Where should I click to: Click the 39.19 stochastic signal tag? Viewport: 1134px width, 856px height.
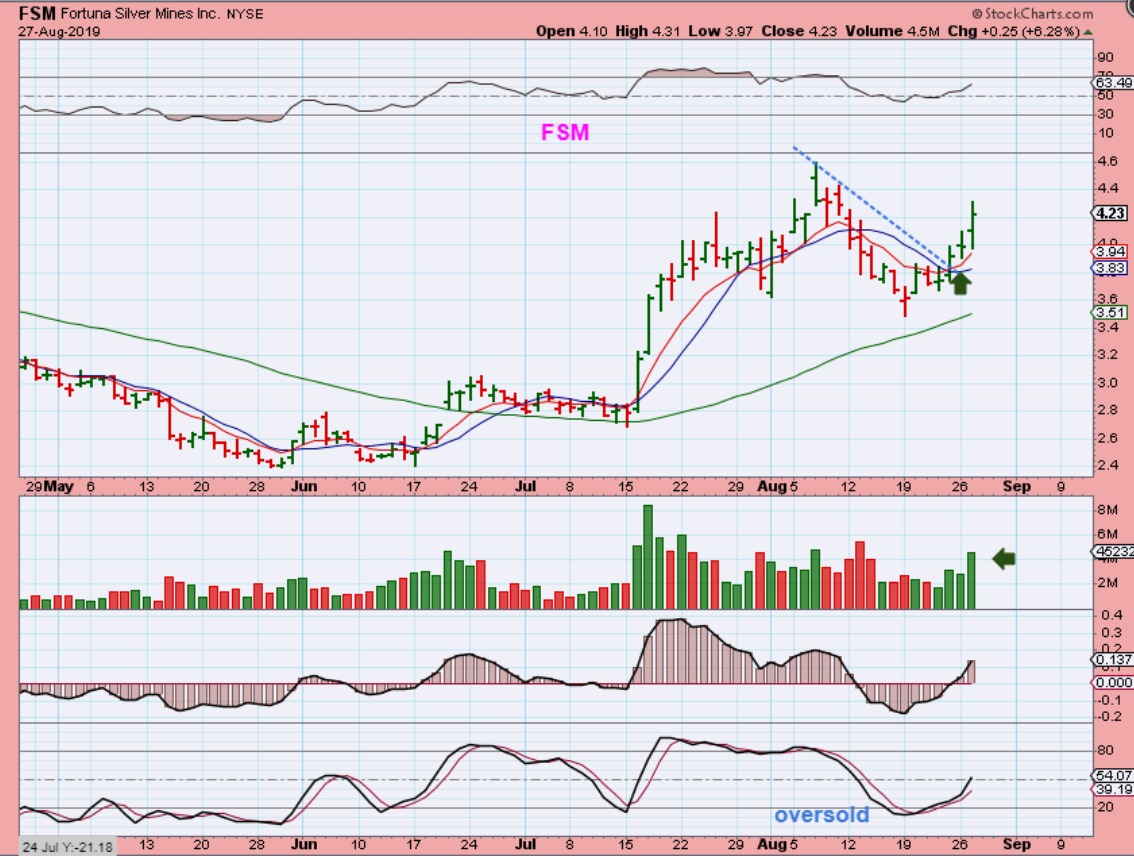click(1113, 789)
